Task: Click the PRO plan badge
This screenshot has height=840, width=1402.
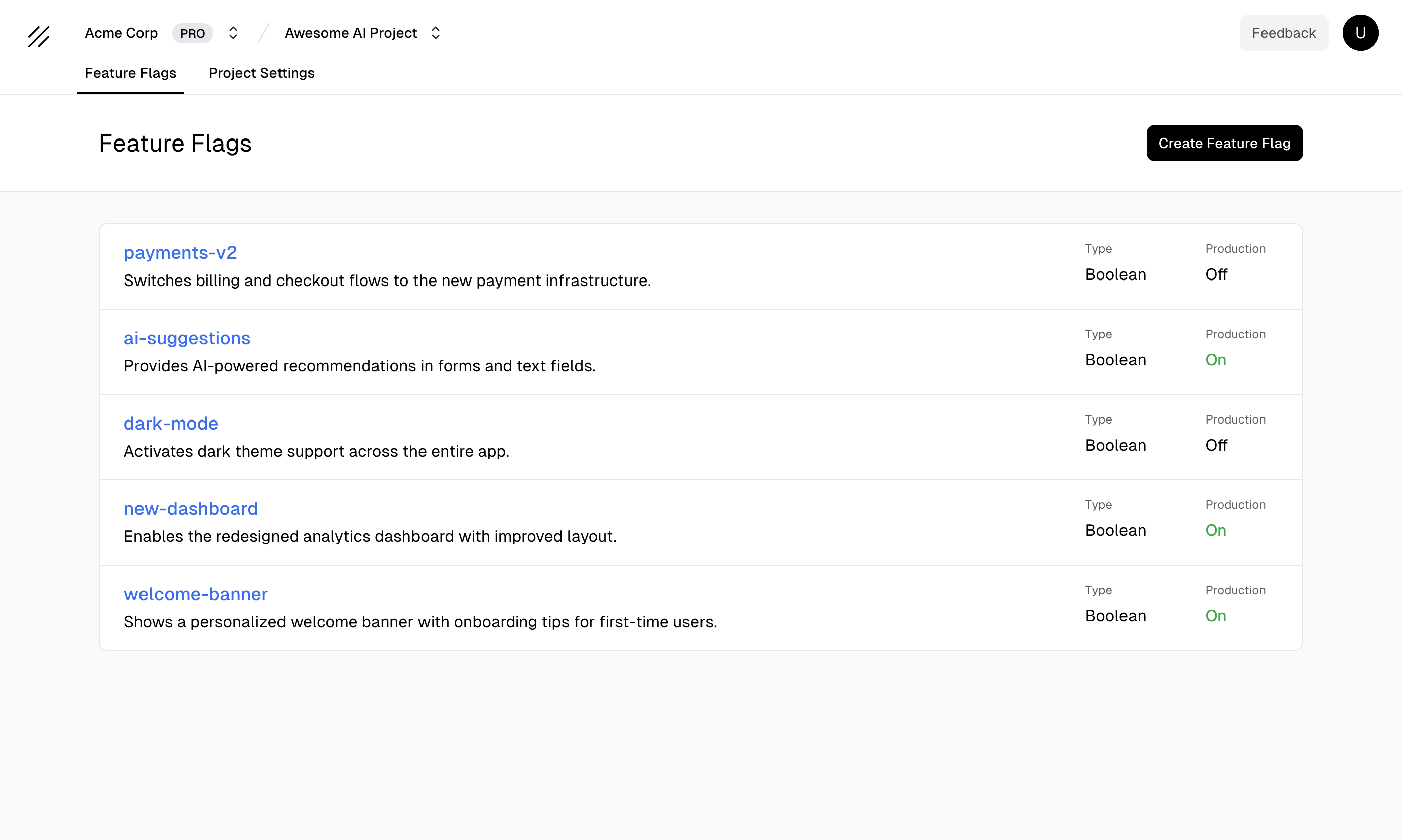Action: (x=193, y=33)
